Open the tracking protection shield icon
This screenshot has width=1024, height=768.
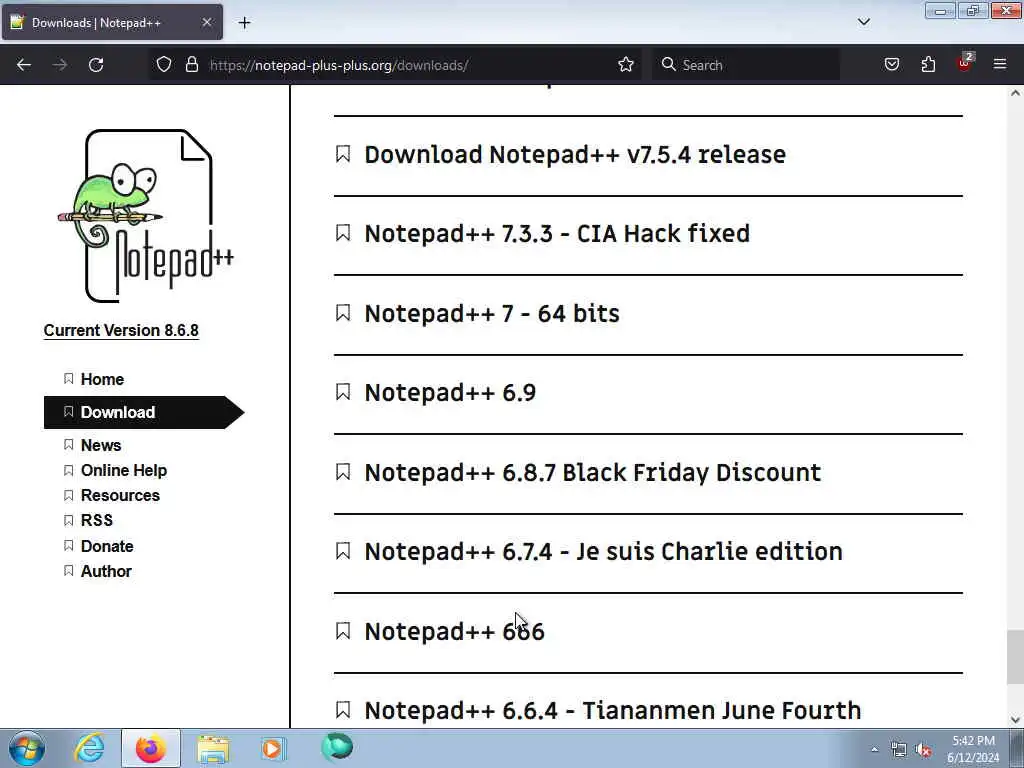164,65
